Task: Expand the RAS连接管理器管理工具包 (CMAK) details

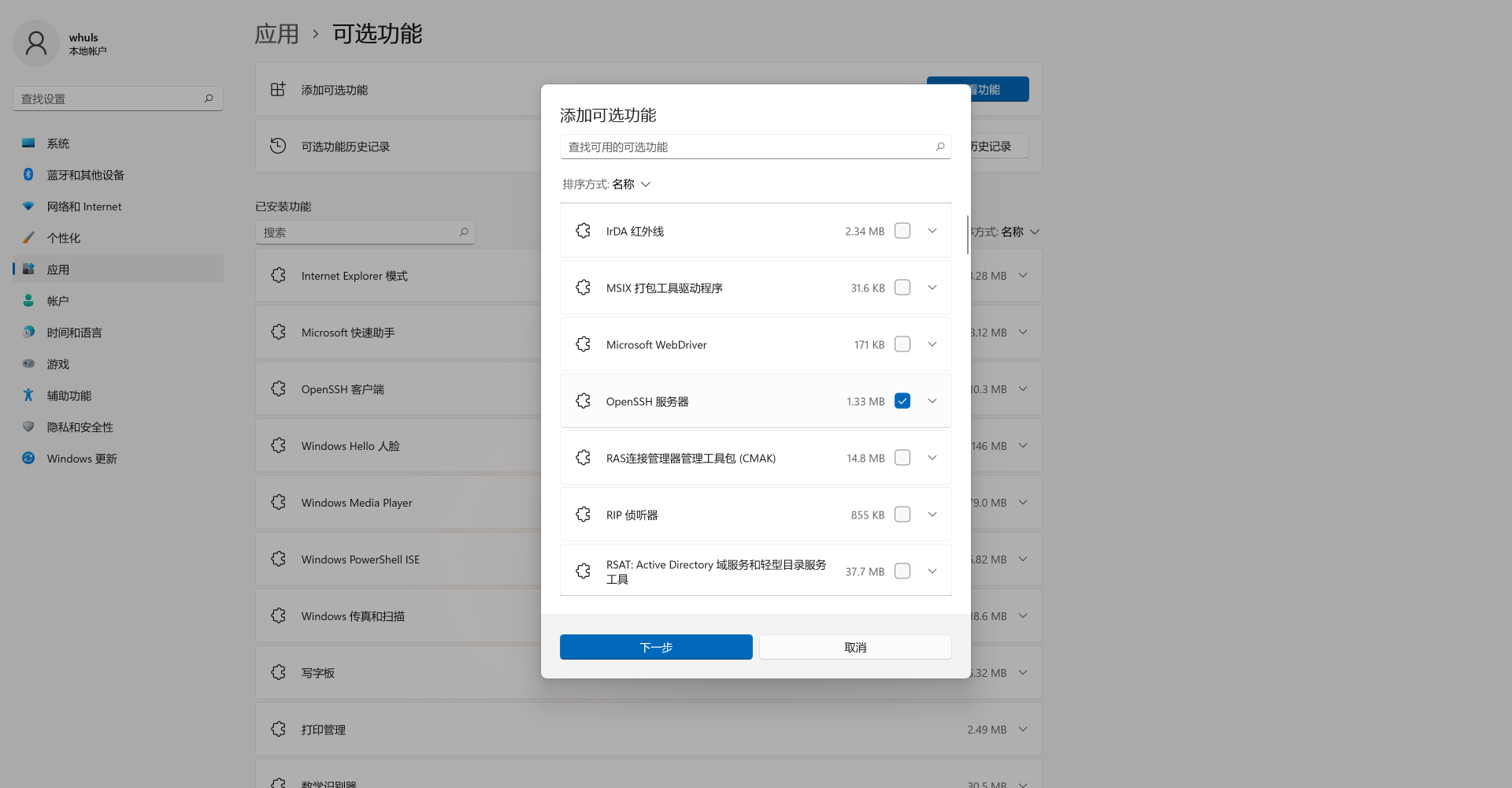Action: (932, 458)
